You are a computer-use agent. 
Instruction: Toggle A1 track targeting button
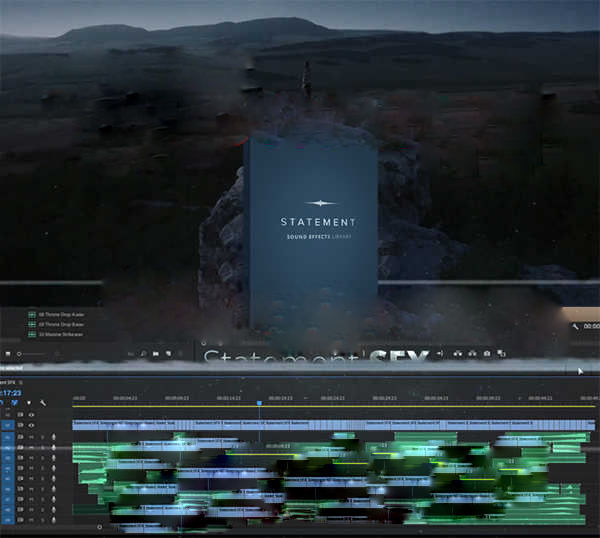pos(8,437)
